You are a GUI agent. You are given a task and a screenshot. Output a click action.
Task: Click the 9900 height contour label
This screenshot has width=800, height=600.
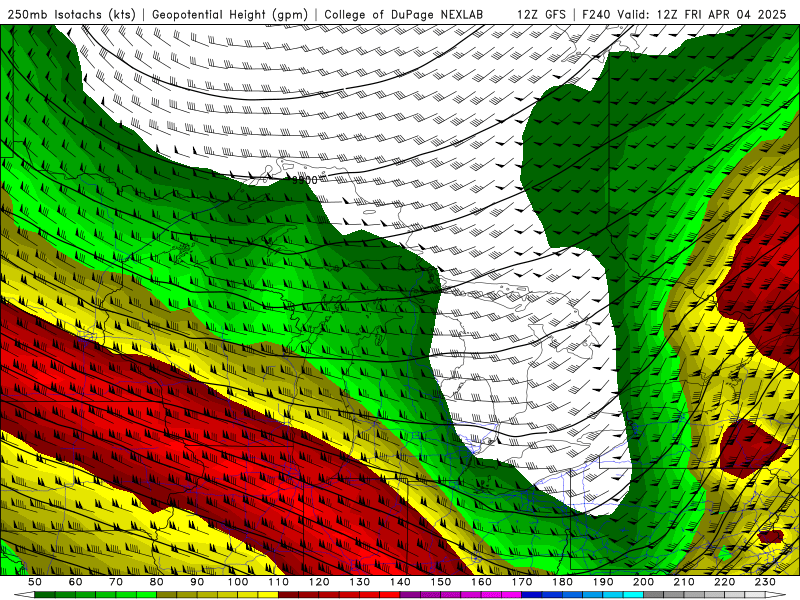[x=305, y=180]
